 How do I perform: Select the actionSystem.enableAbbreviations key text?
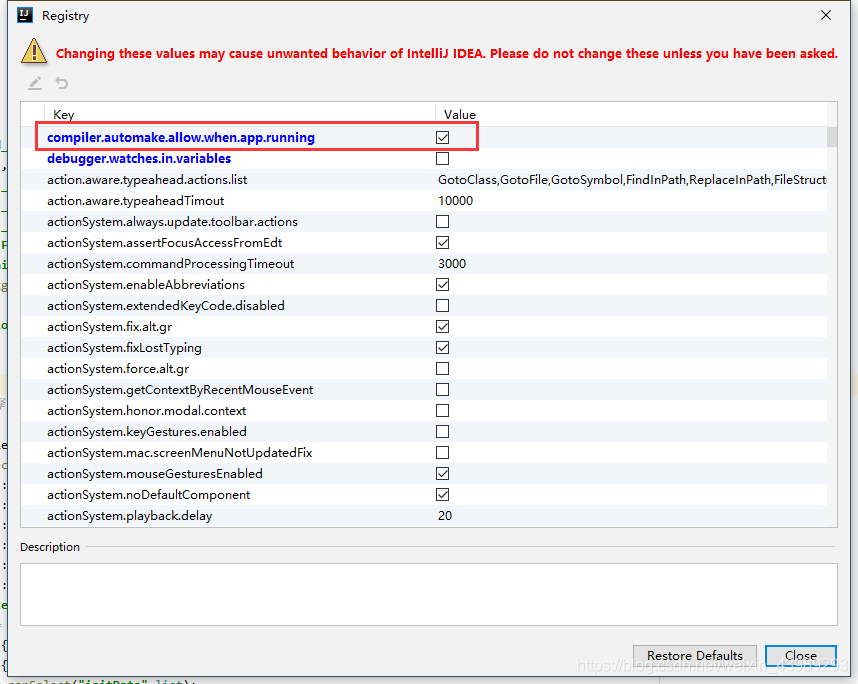click(x=146, y=285)
